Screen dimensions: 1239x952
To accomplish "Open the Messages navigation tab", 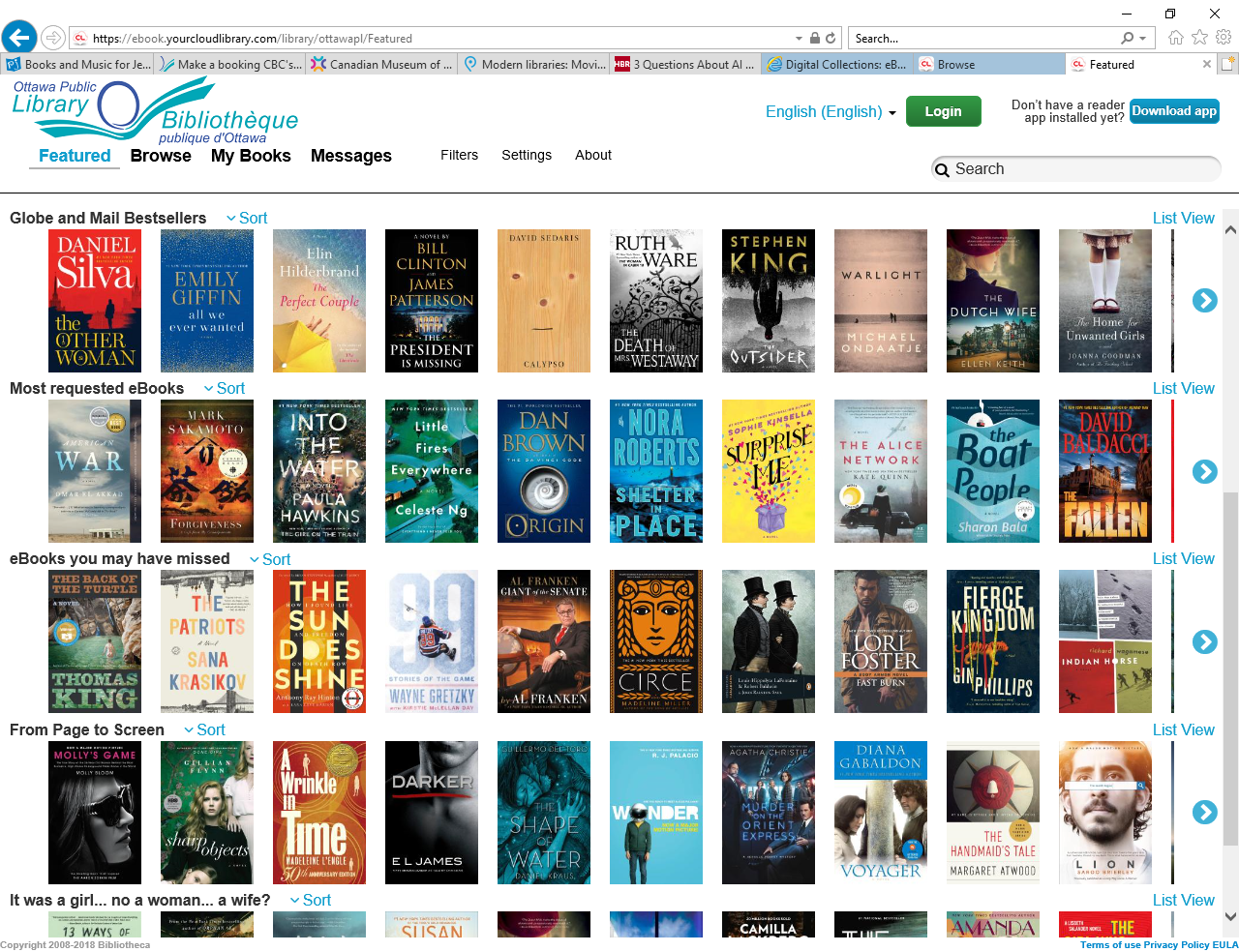I will (351, 156).
